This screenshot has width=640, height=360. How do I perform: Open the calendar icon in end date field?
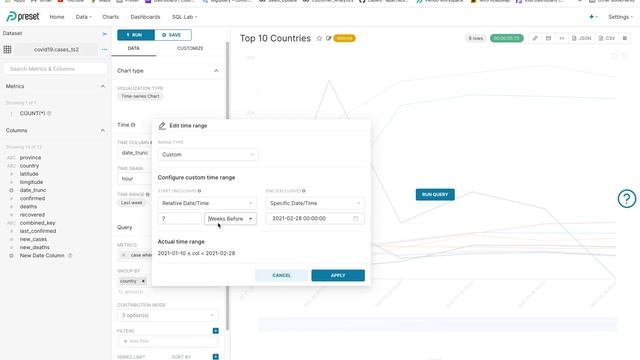tap(356, 219)
